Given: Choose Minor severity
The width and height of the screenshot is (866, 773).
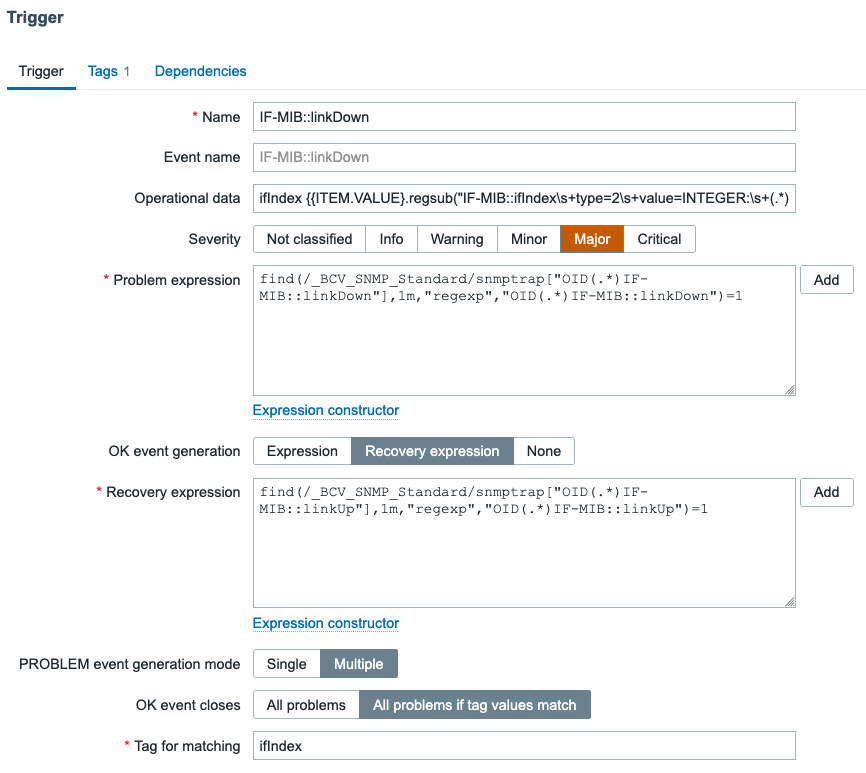Looking at the screenshot, I should pyautogui.click(x=529, y=239).
